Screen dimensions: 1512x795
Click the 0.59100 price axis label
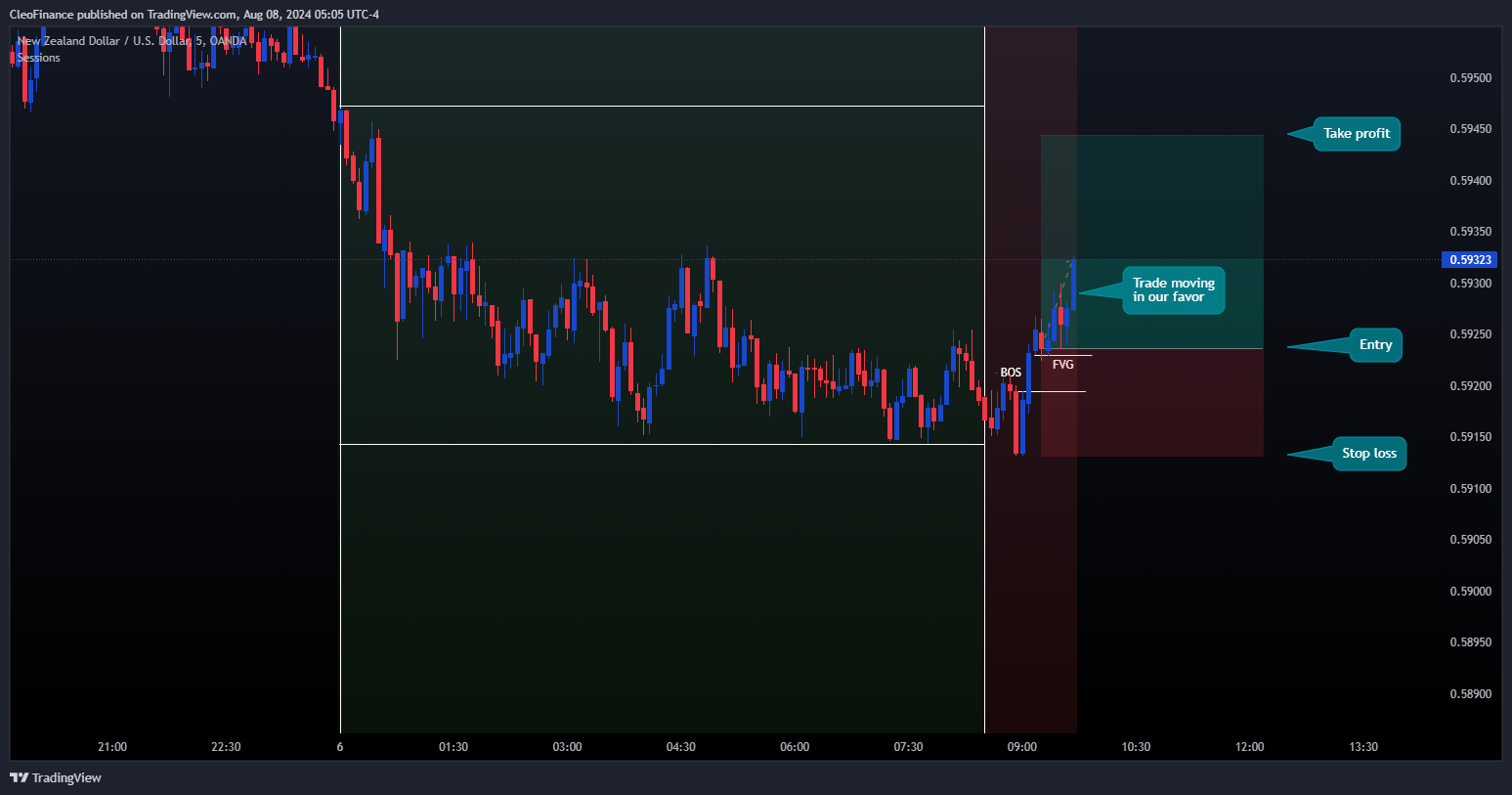pyautogui.click(x=1470, y=489)
